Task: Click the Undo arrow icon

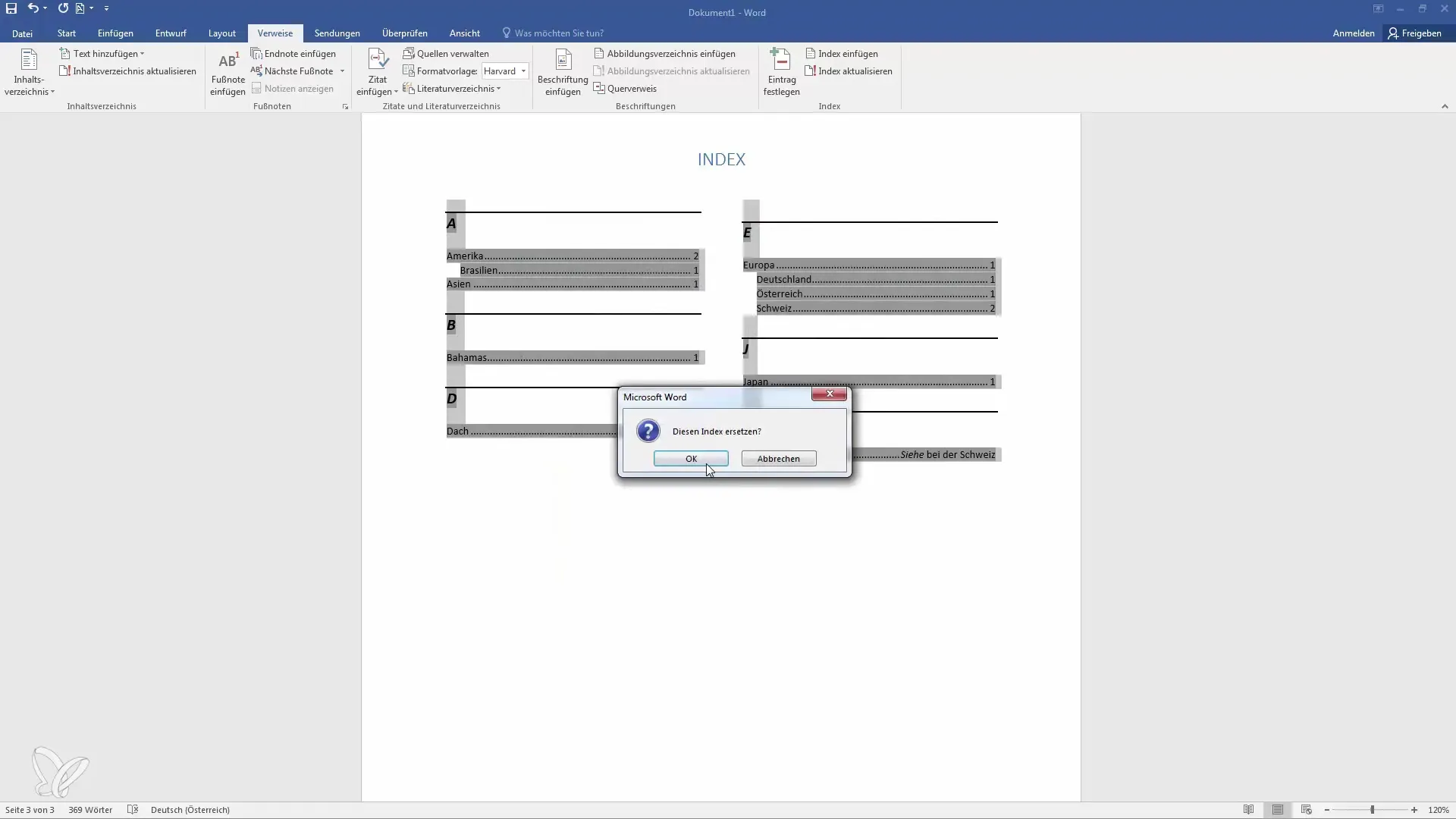Action: point(33,8)
